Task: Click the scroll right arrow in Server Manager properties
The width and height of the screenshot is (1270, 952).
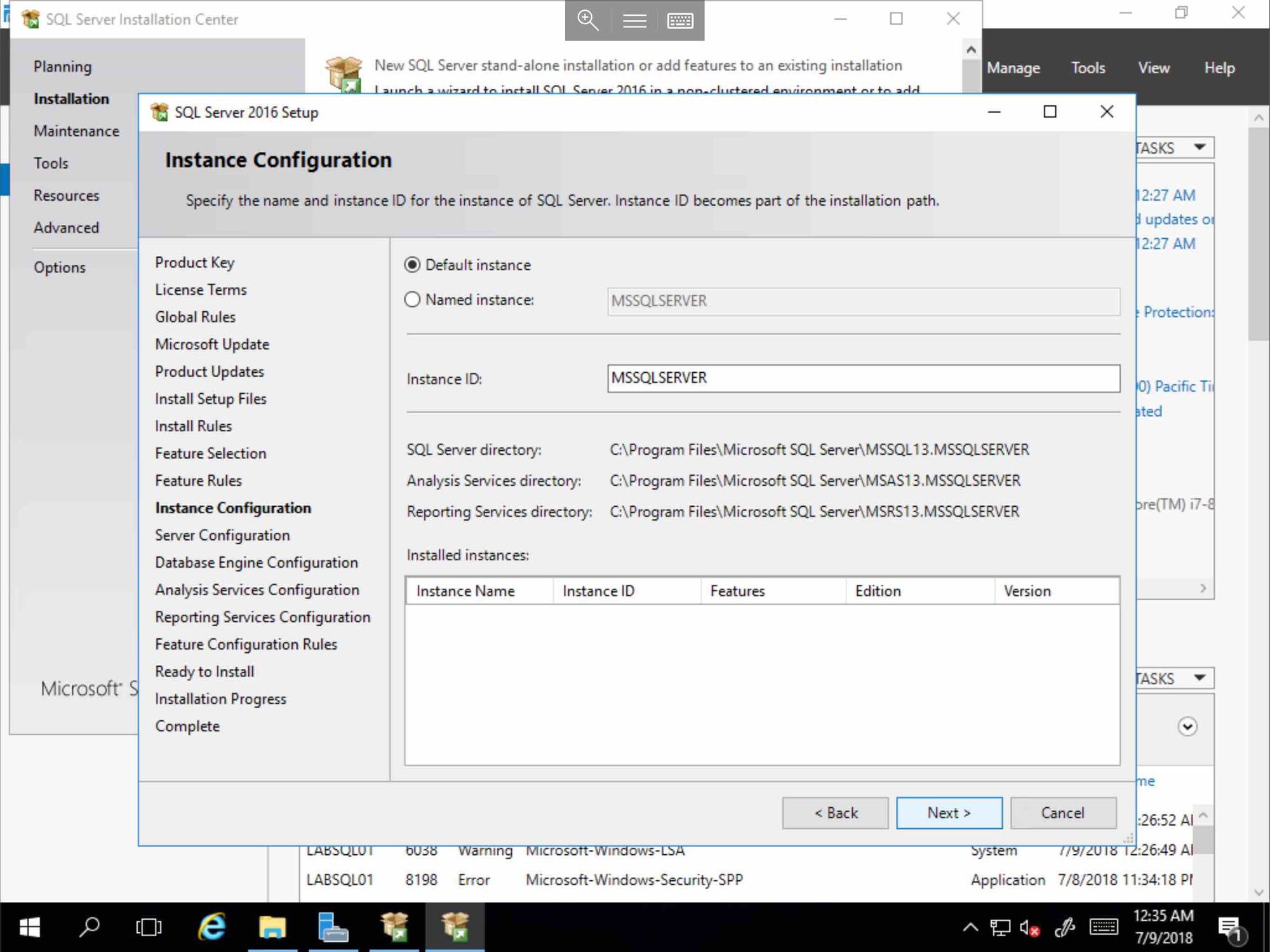Action: click(x=1203, y=588)
